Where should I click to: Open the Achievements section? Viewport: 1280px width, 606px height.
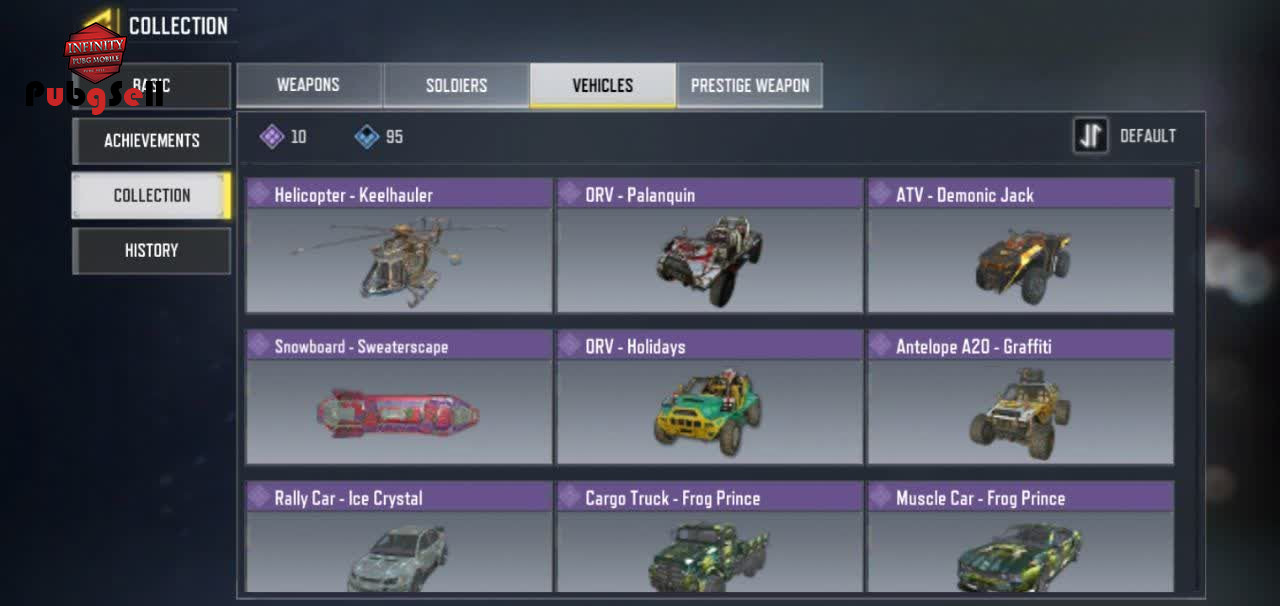click(152, 141)
